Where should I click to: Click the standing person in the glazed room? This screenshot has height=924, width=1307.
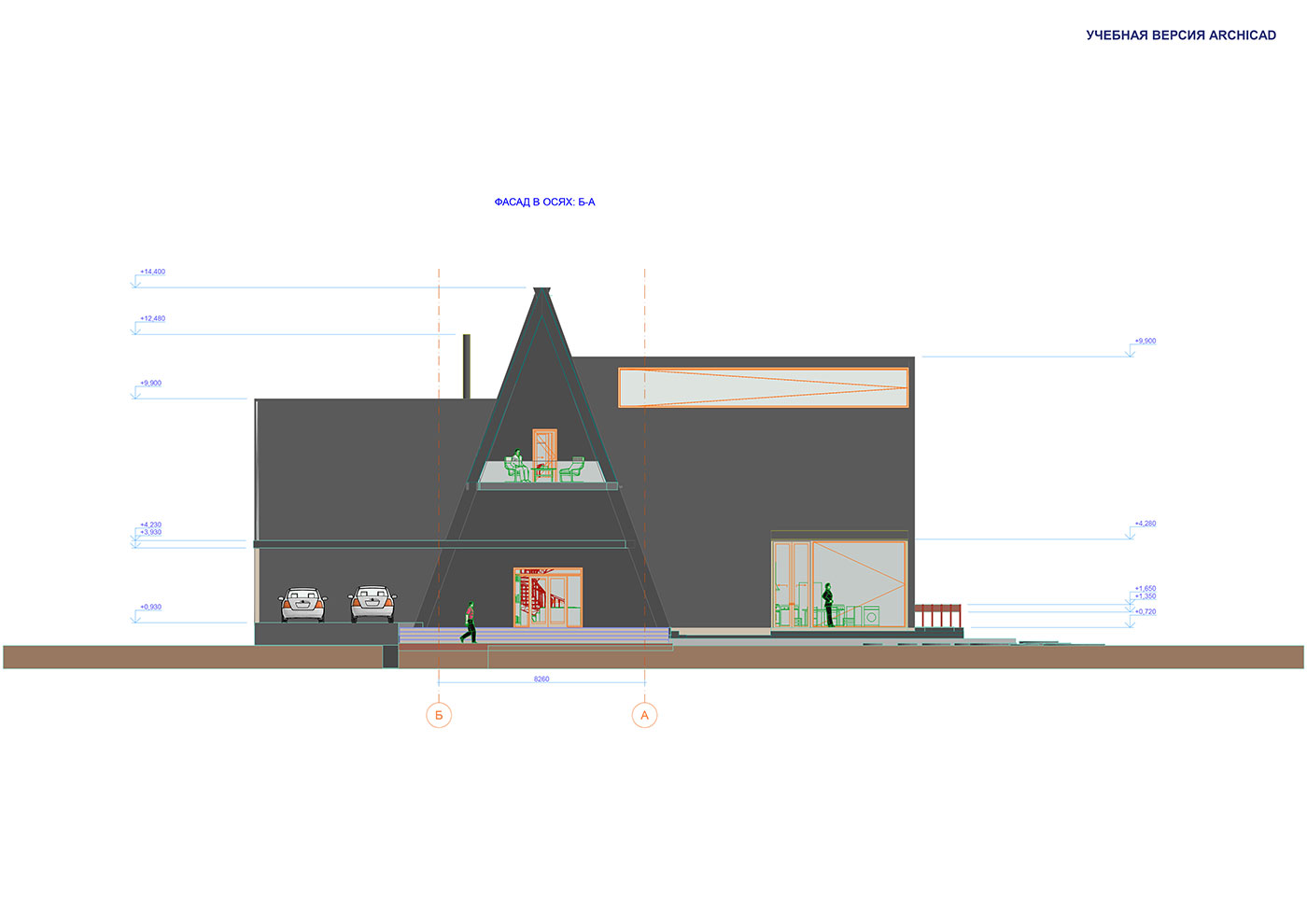coord(828,604)
